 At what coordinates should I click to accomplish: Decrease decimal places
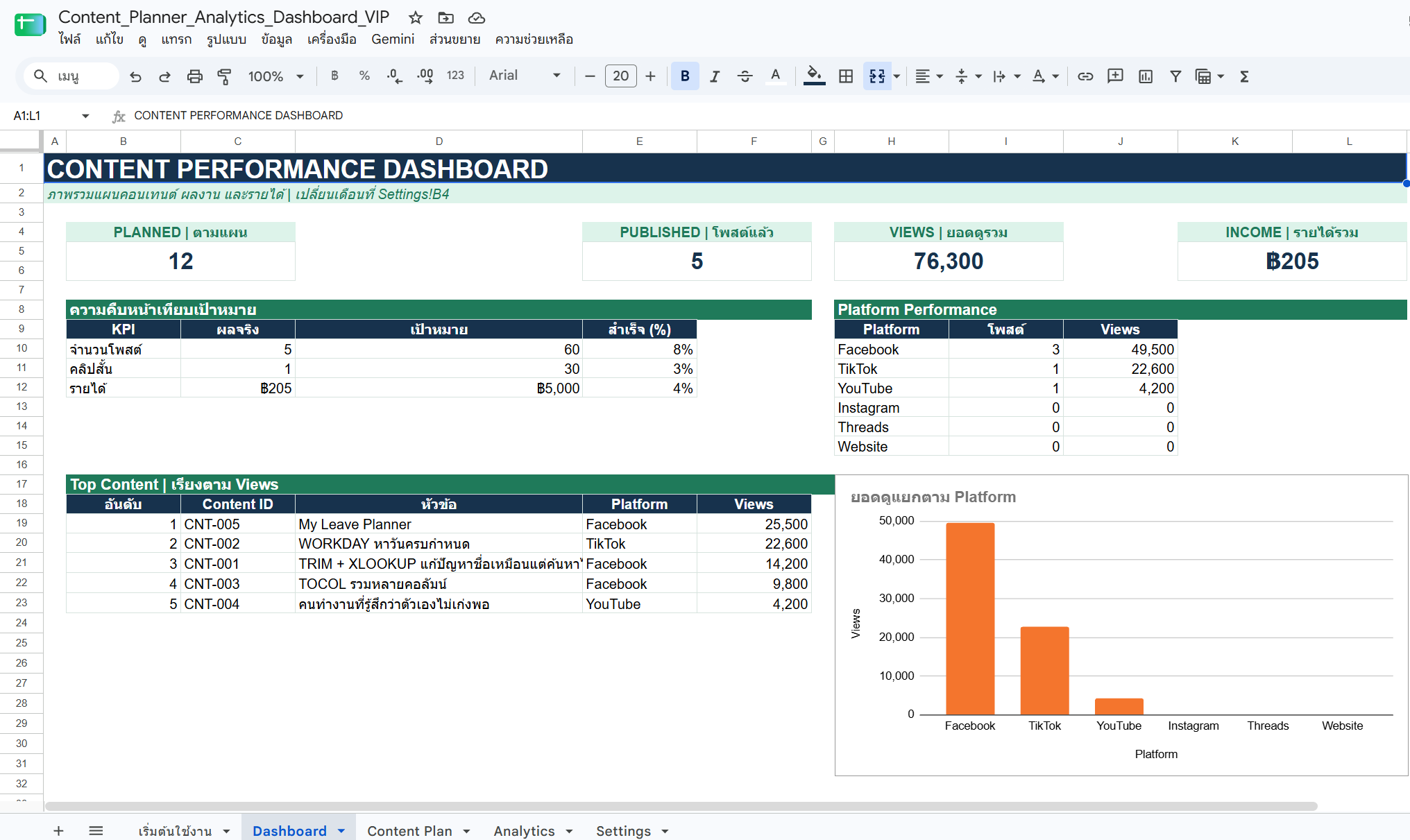[x=394, y=76]
